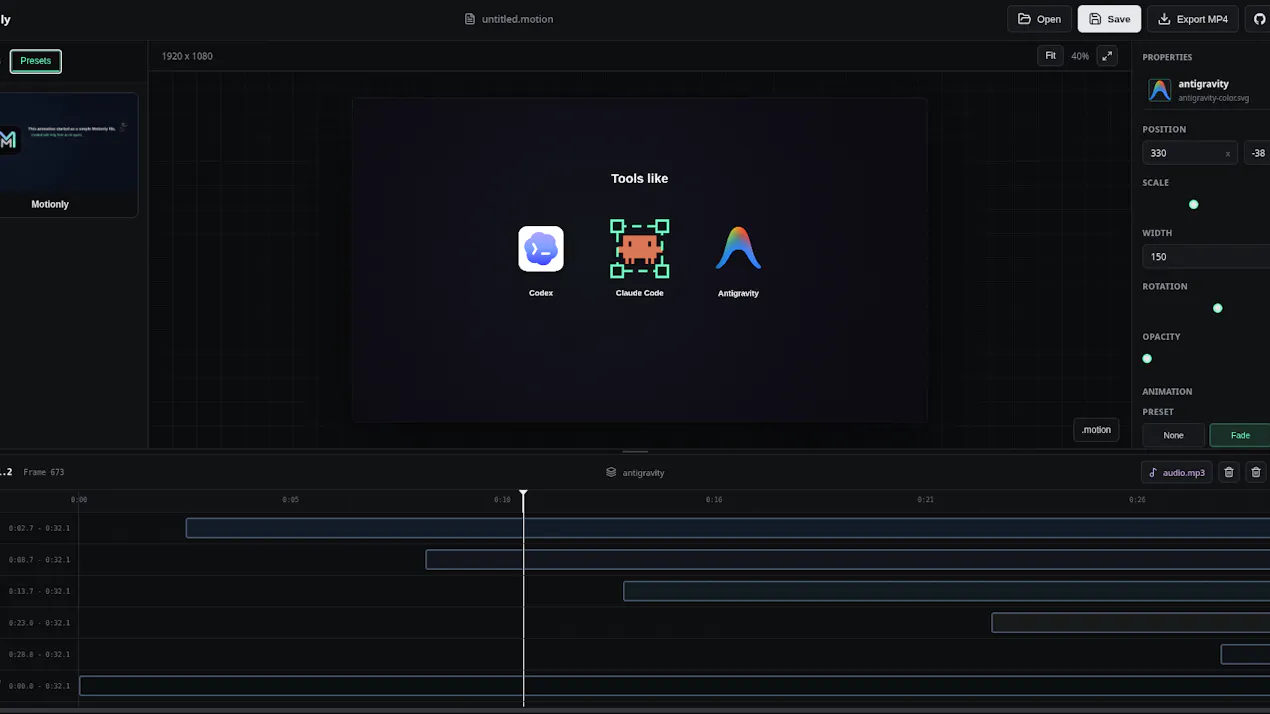Click the trash icon beside audio.mp3
Image resolution: width=1270 pixels, height=714 pixels.
tap(1229, 472)
